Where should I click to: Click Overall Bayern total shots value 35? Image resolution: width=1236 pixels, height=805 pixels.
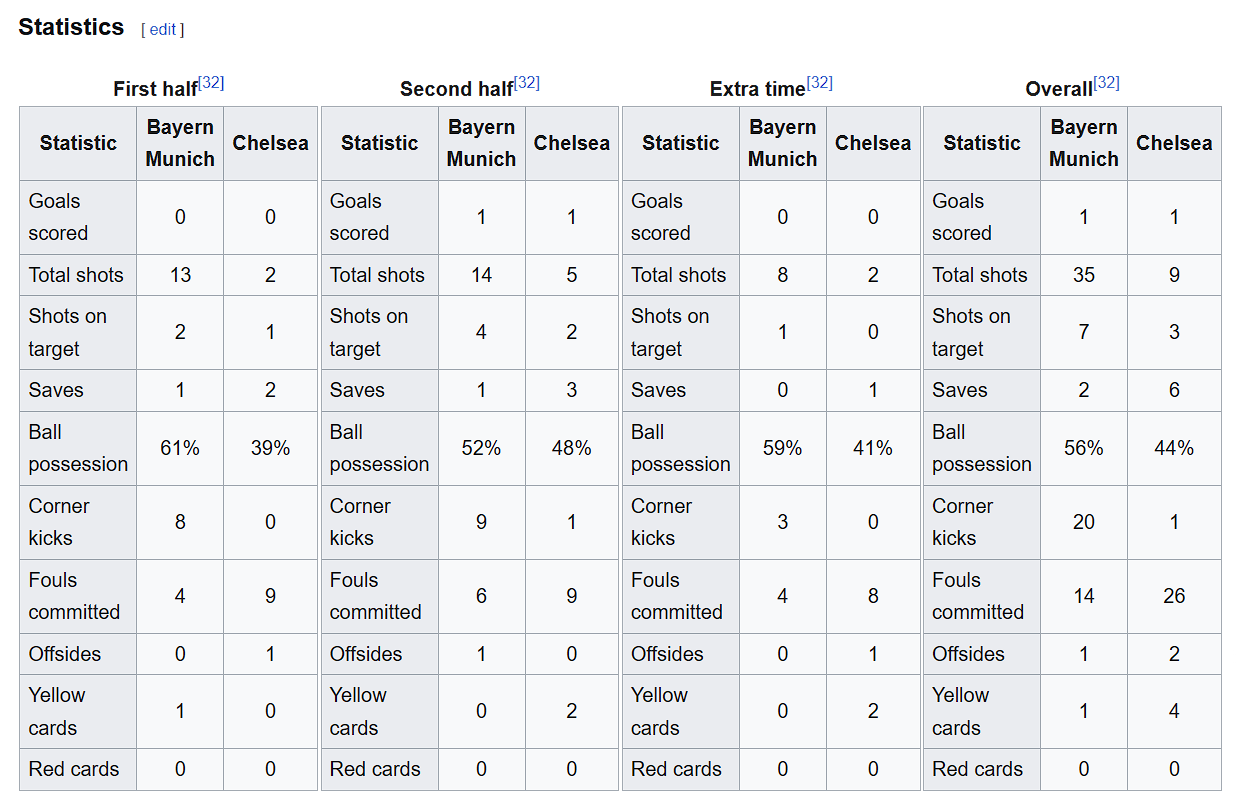tap(1084, 275)
